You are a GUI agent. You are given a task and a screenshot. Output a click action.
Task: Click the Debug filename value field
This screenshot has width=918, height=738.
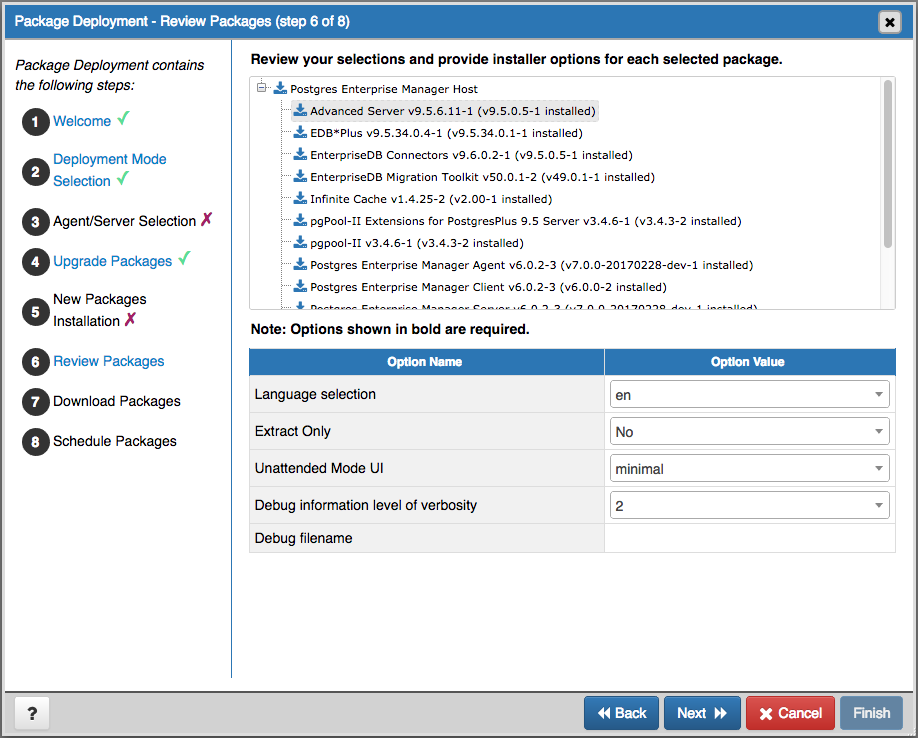pyautogui.click(x=749, y=538)
